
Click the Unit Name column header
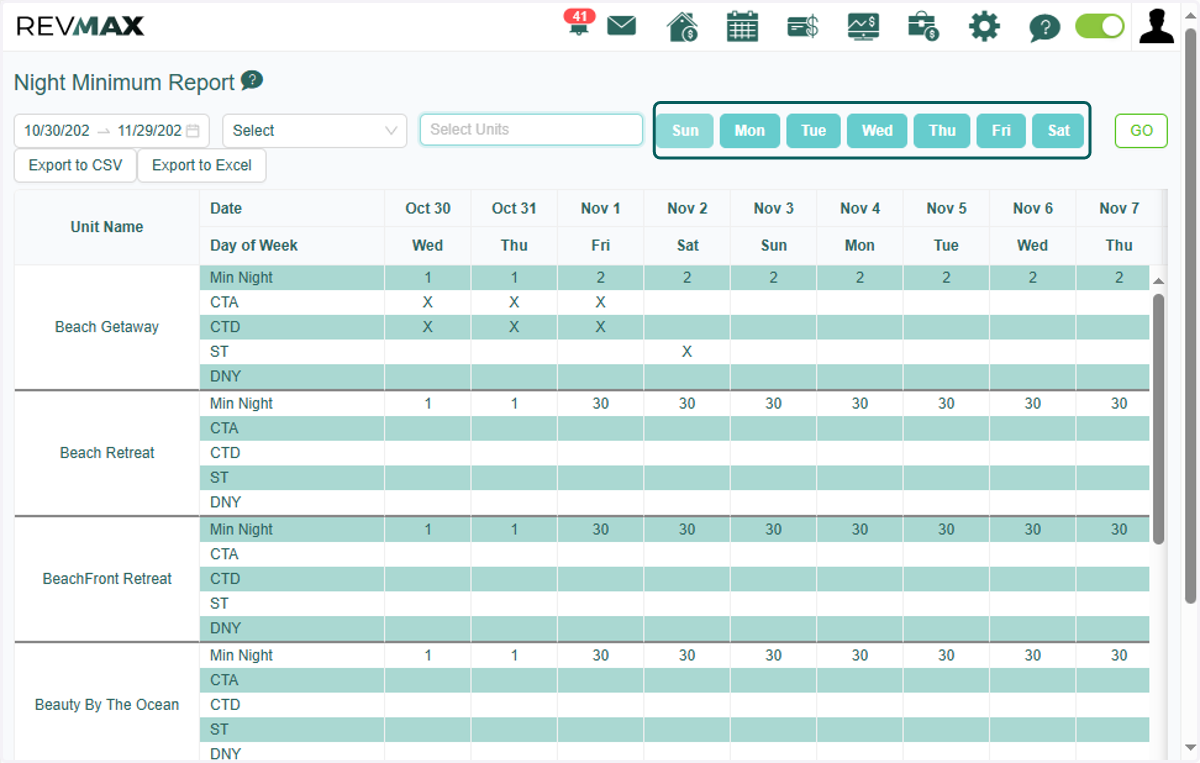107,227
